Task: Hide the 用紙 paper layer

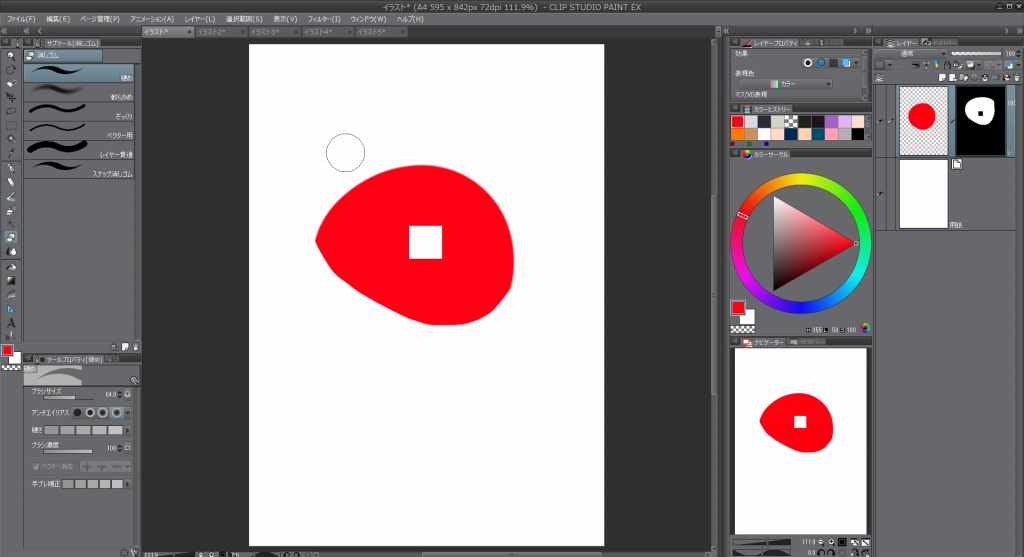Action: 880,193
